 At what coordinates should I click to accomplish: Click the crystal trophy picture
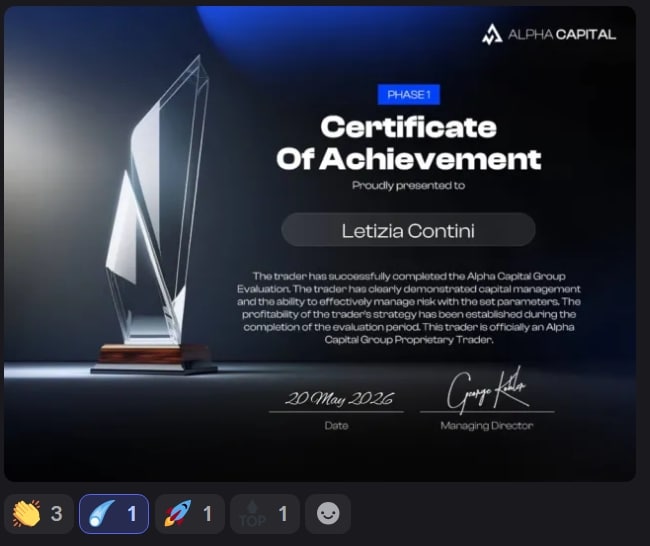pyautogui.click(x=155, y=216)
